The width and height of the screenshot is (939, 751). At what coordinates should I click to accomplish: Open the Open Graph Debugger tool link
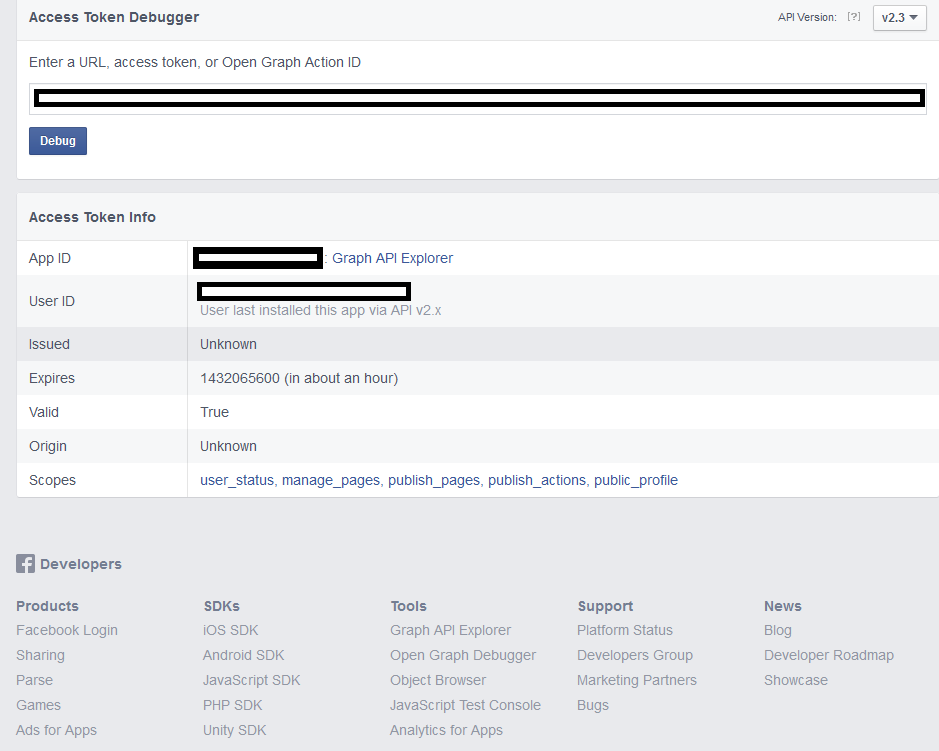[x=463, y=655]
